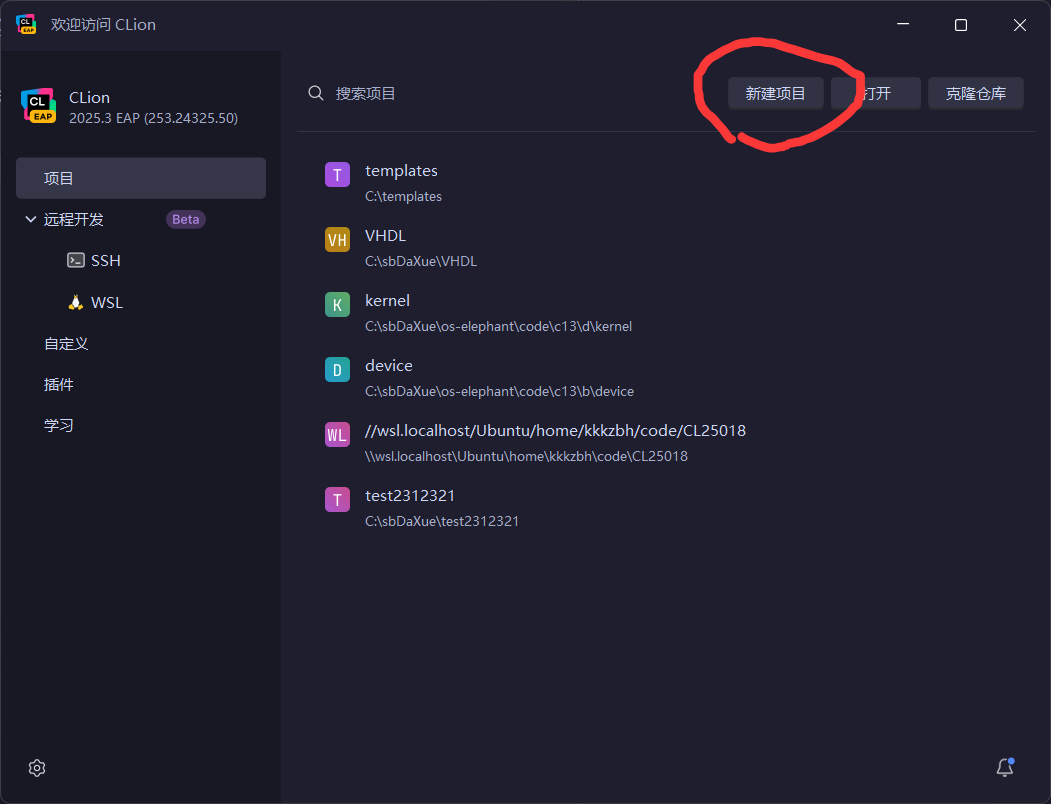Click the 克隆仓库 button
The image size is (1051, 804).
pyautogui.click(x=975, y=93)
